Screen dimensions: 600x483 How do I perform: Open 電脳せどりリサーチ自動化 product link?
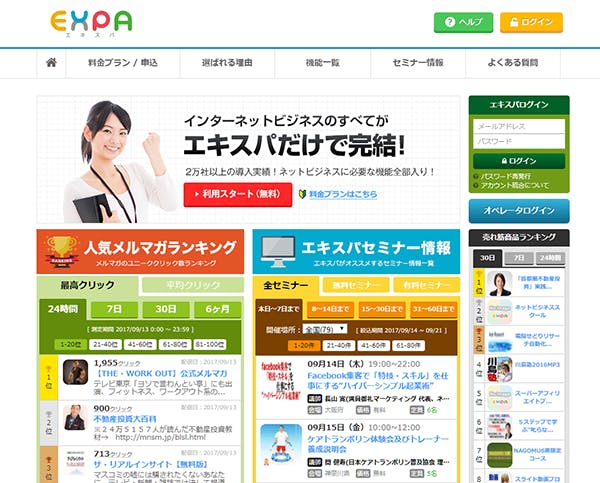point(538,340)
